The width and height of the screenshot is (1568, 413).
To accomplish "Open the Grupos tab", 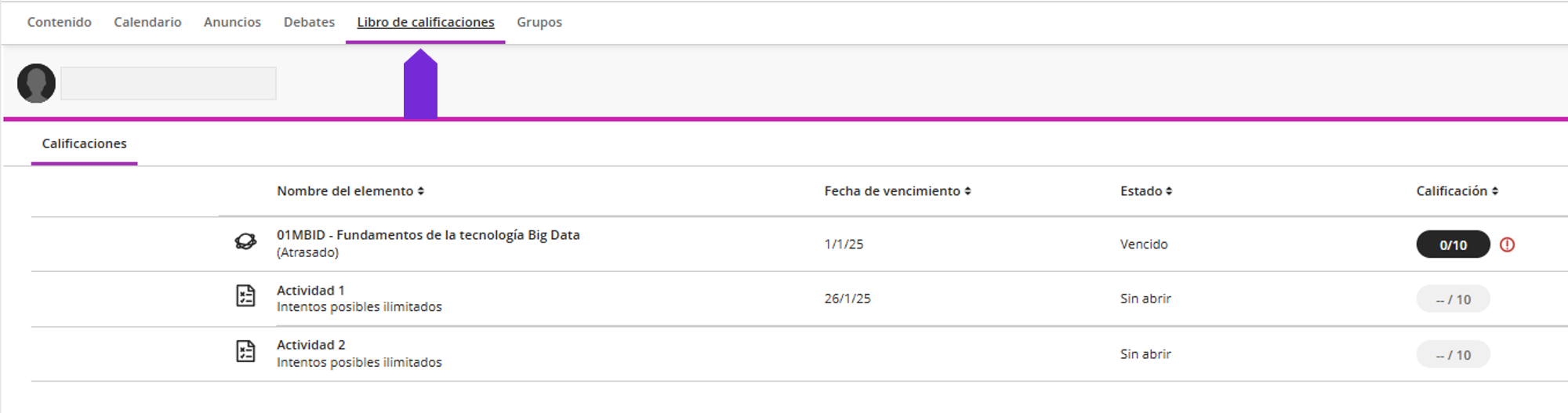I will (x=539, y=22).
